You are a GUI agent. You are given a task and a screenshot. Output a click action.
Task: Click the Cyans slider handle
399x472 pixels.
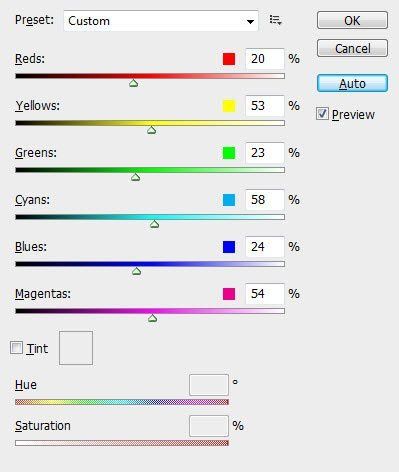pyautogui.click(x=154, y=224)
